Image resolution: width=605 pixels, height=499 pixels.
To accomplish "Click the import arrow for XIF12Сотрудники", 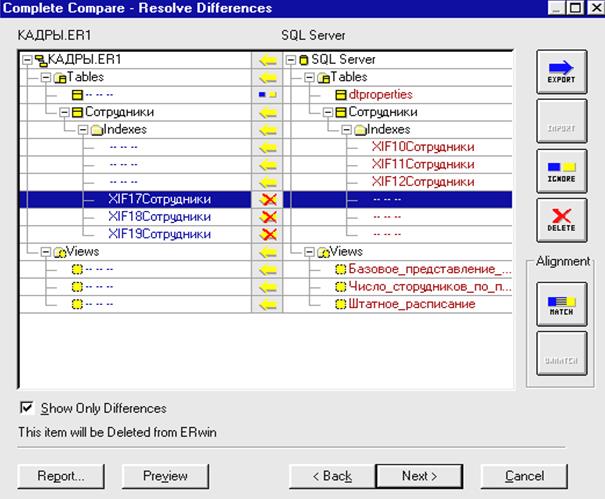I will 267,182.
